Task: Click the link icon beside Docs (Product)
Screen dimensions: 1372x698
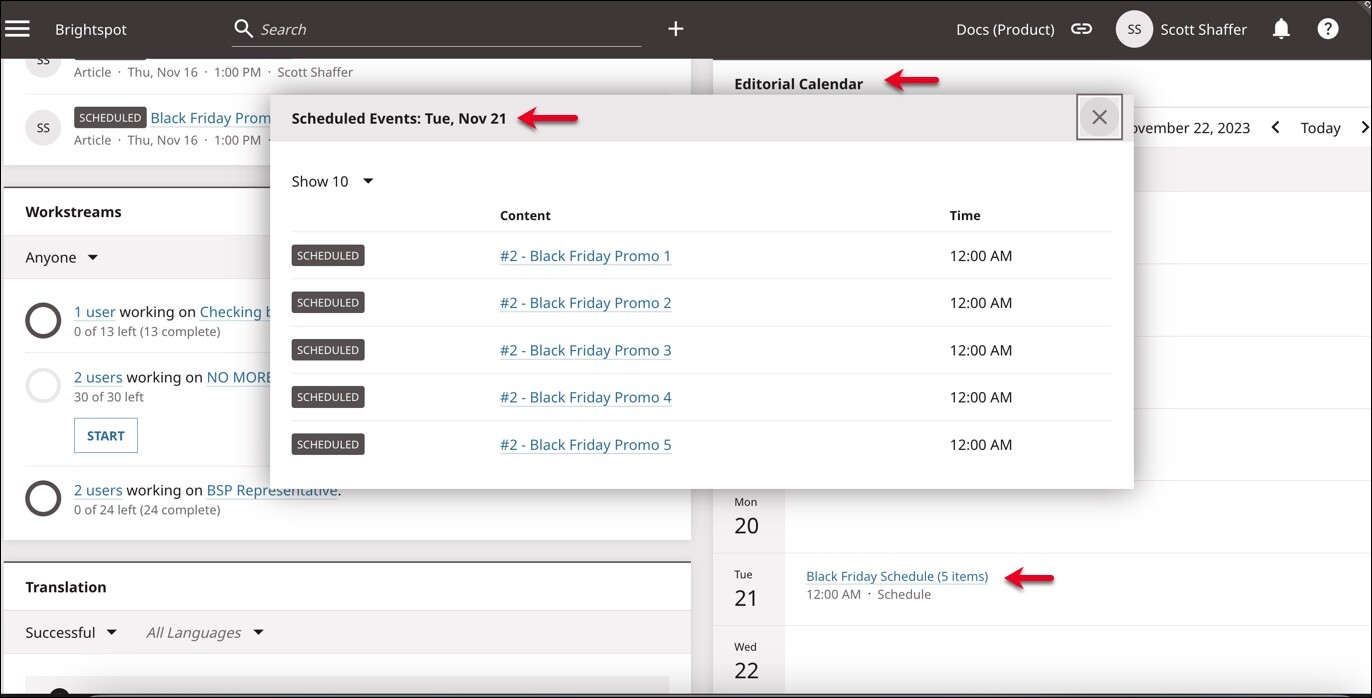Action: [1081, 29]
